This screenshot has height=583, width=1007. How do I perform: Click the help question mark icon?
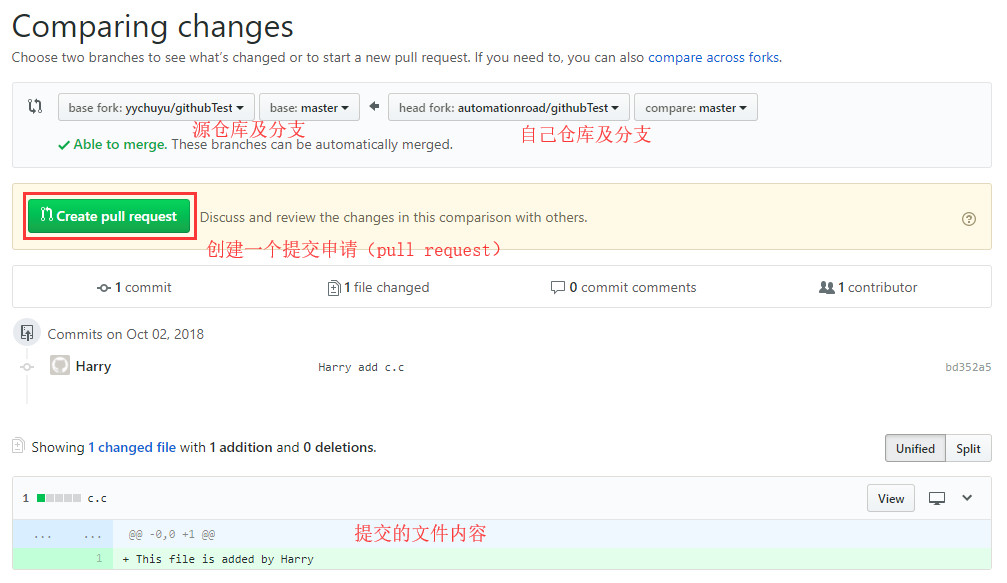click(x=968, y=219)
